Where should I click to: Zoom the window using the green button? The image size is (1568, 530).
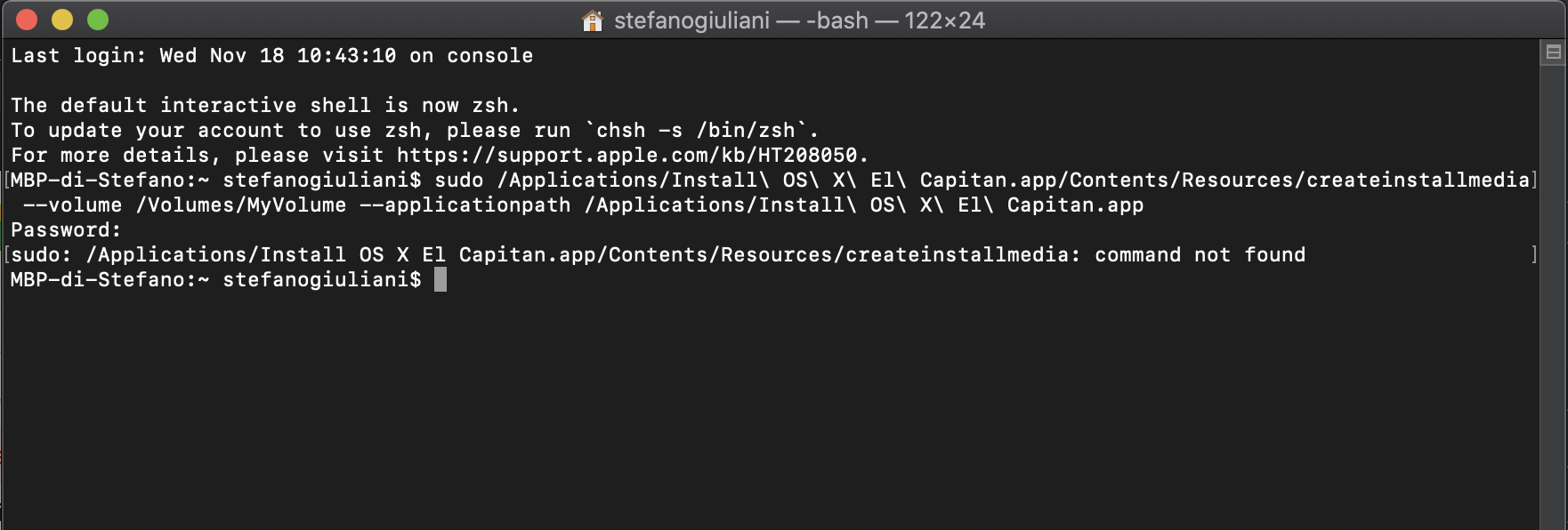tap(98, 20)
